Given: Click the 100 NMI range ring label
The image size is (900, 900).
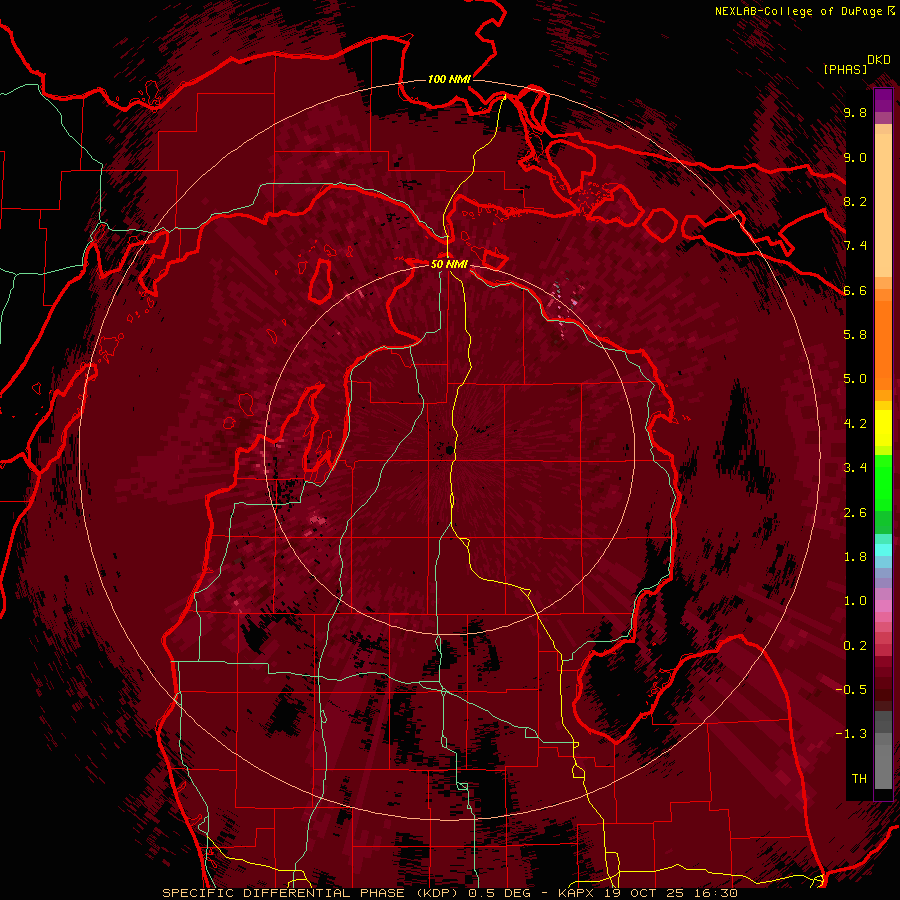Looking at the screenshot, I should pyautogui.click(x=449, y=79).
